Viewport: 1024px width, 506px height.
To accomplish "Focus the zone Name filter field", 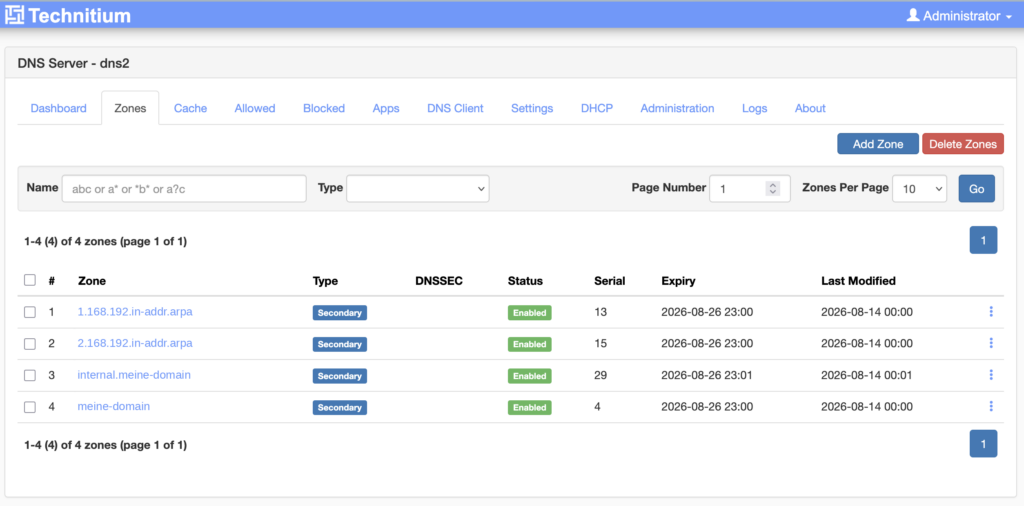I will click(x=184, y=189).
